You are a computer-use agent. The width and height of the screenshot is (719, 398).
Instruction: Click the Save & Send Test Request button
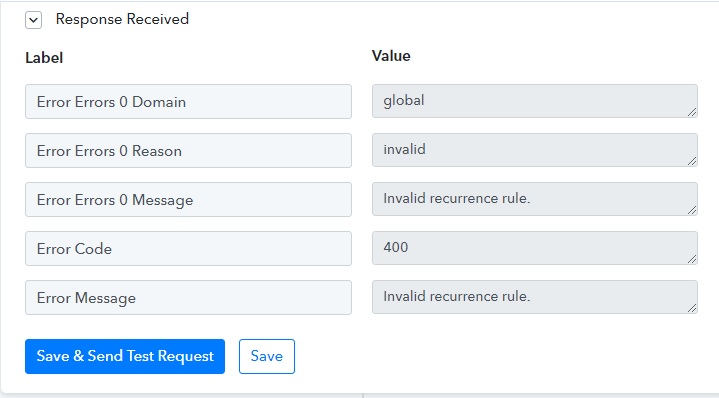tap(125, 356)
